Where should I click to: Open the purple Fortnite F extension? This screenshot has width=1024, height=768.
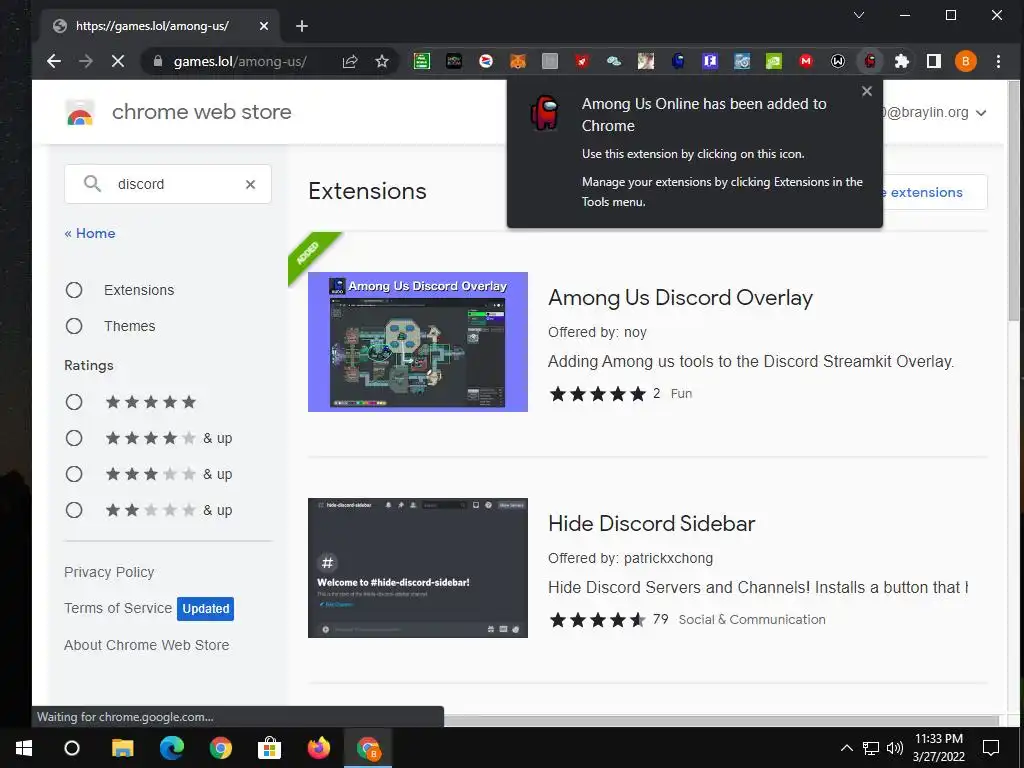(710, 61)
